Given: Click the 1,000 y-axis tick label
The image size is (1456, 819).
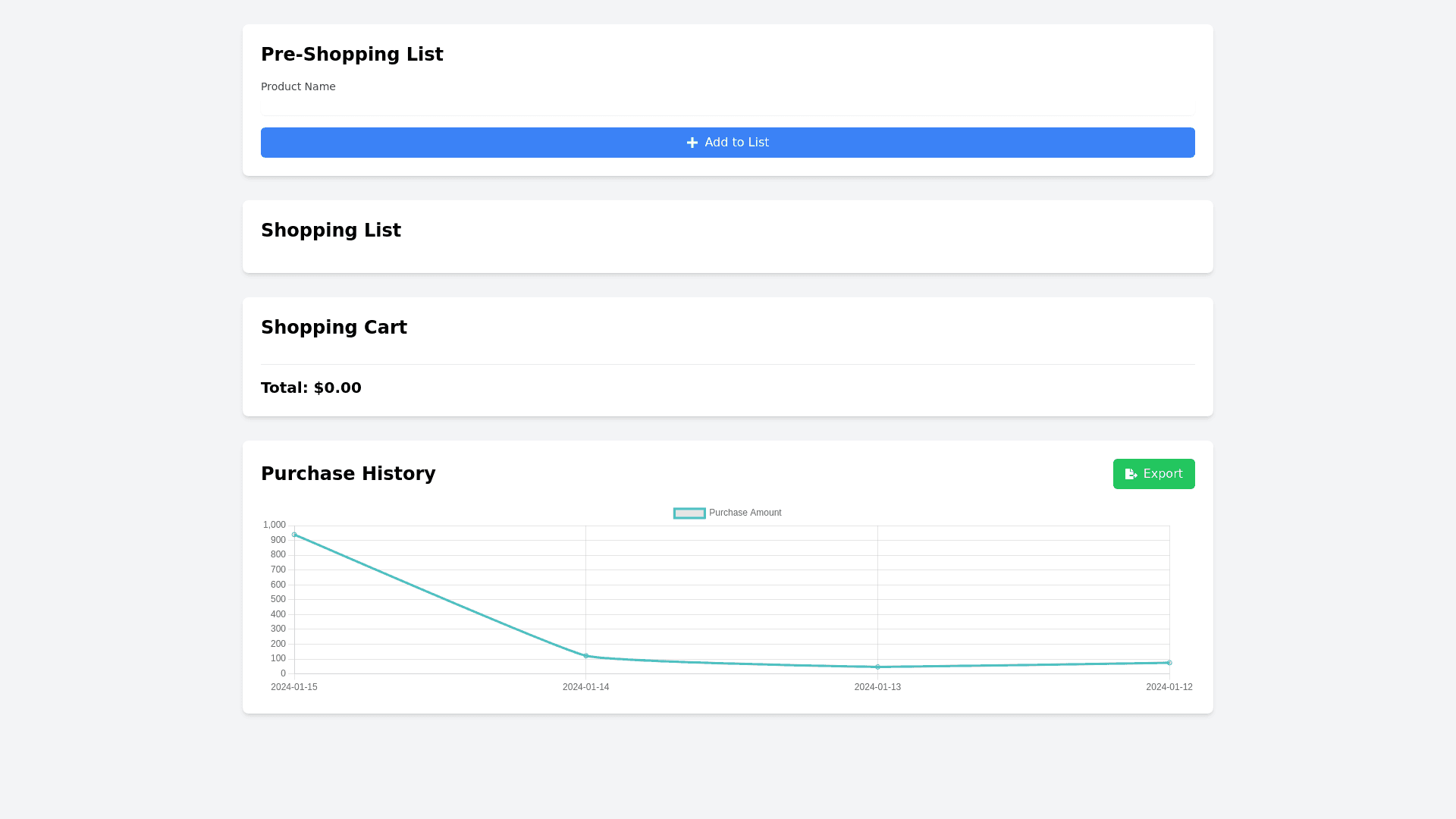Looking at the screenshot, I should click(x=275, y=525).
